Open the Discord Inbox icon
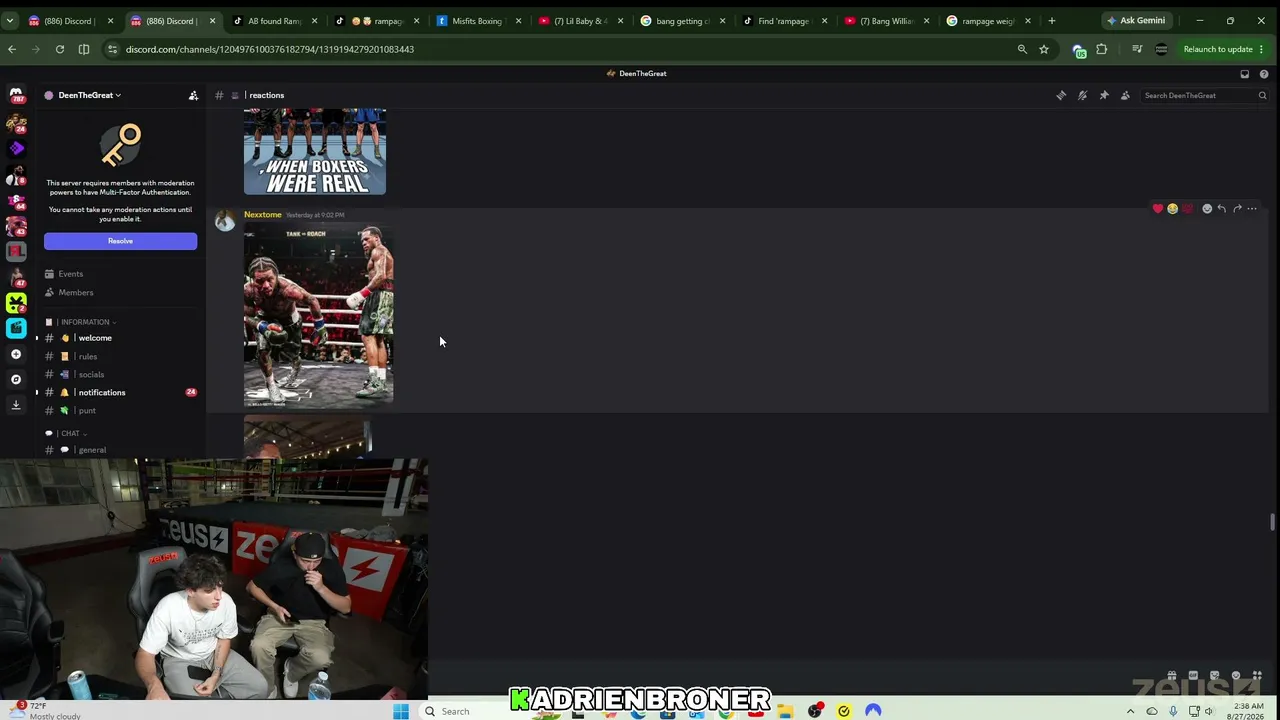This screenshot has width=1280, height=720. [1245, 73]
